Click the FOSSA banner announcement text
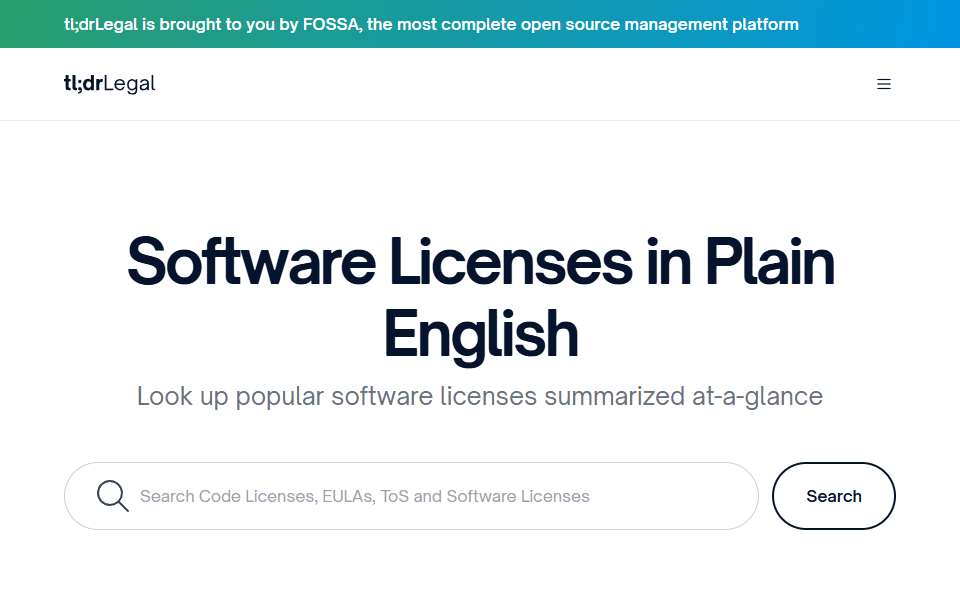 click(431, 24)
